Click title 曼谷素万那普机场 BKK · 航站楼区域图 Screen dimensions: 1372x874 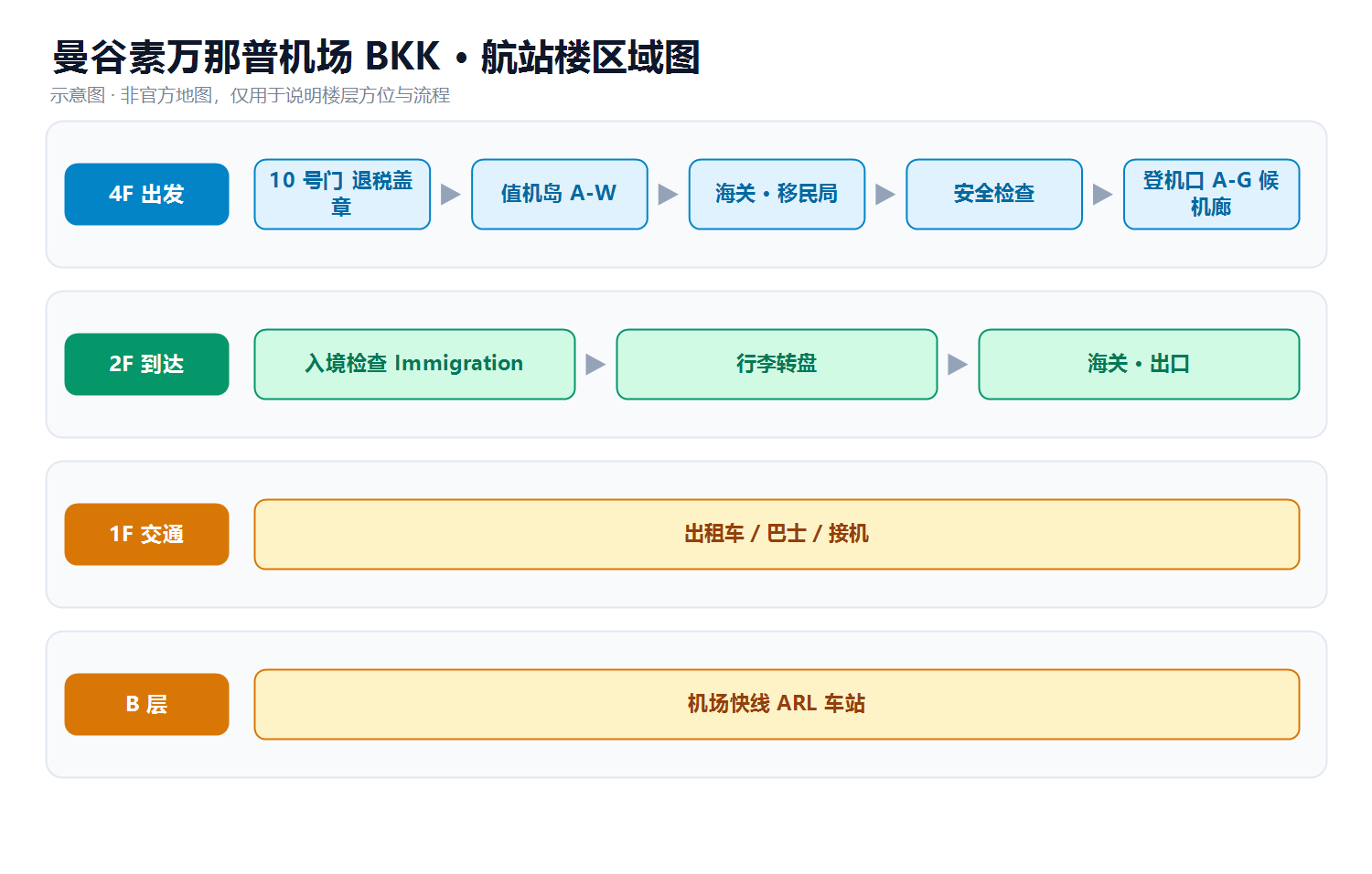click(376, 57)
